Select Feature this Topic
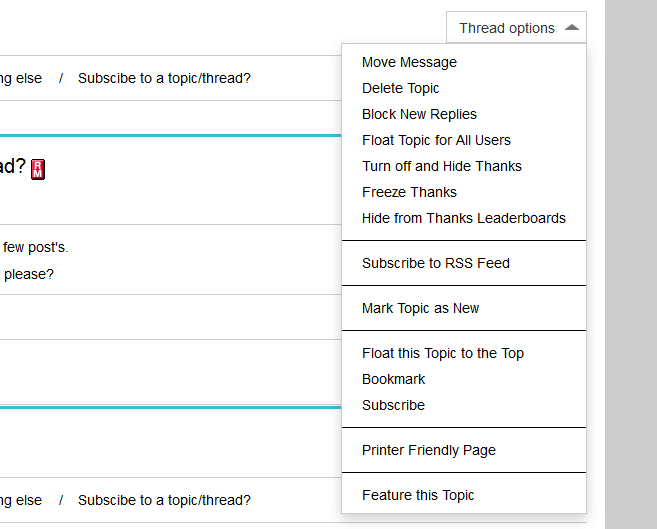Image resolution: width=657 pixels, height=529 pixels. [417, 495]
